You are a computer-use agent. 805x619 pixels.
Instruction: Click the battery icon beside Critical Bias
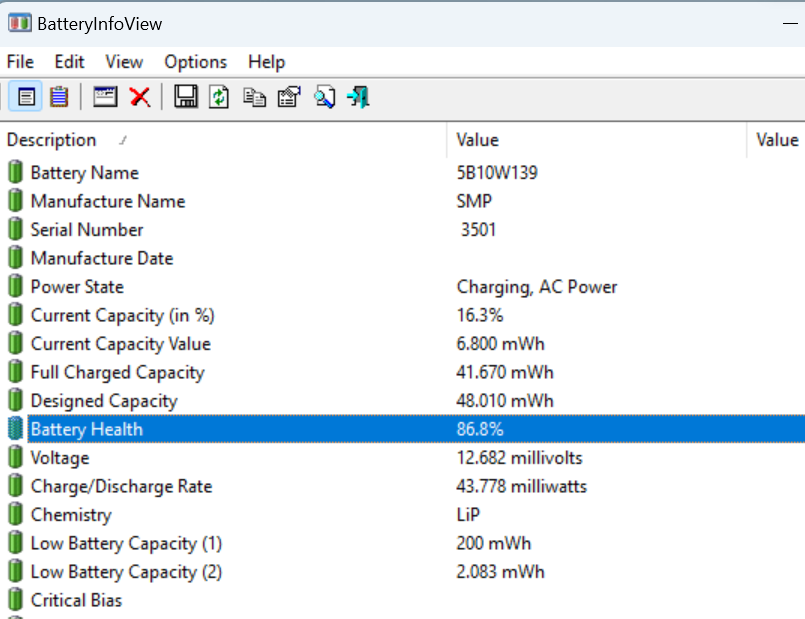[x=15, y=599]
